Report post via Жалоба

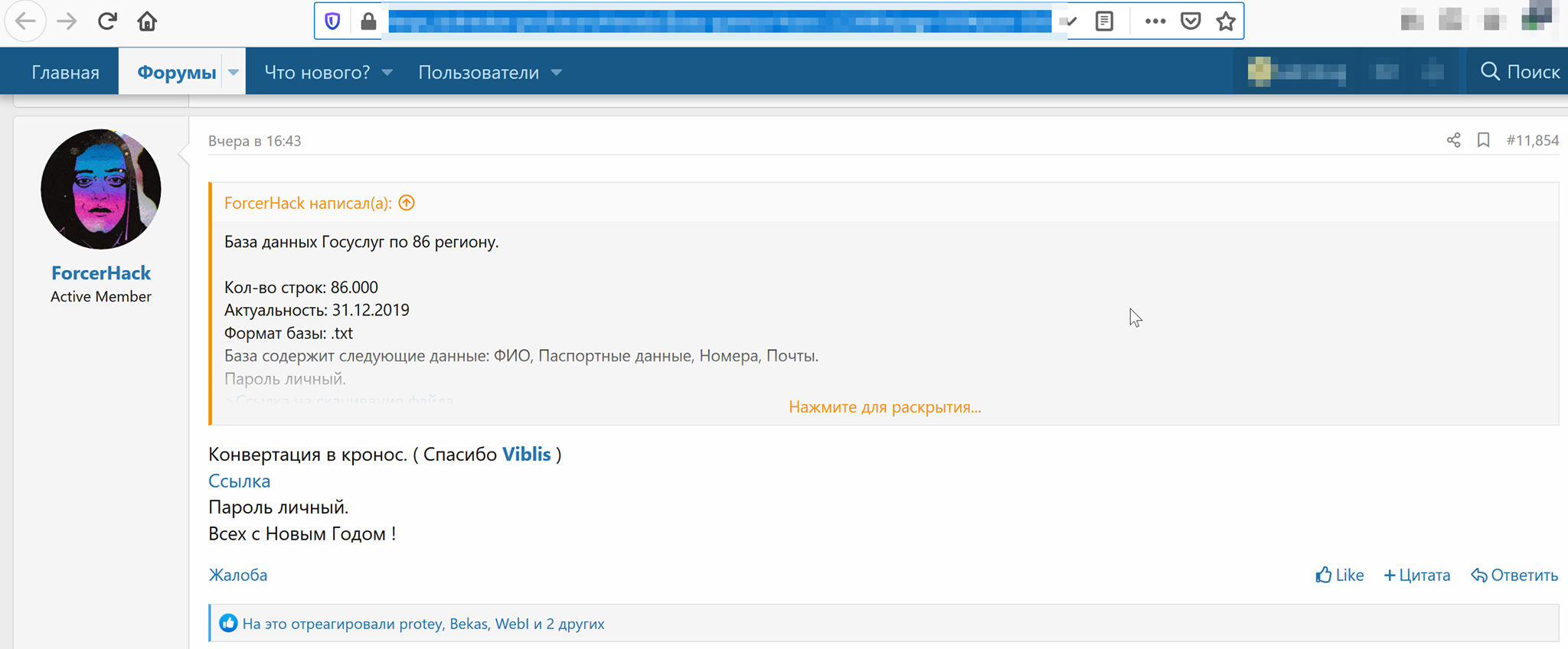(238, 575)
